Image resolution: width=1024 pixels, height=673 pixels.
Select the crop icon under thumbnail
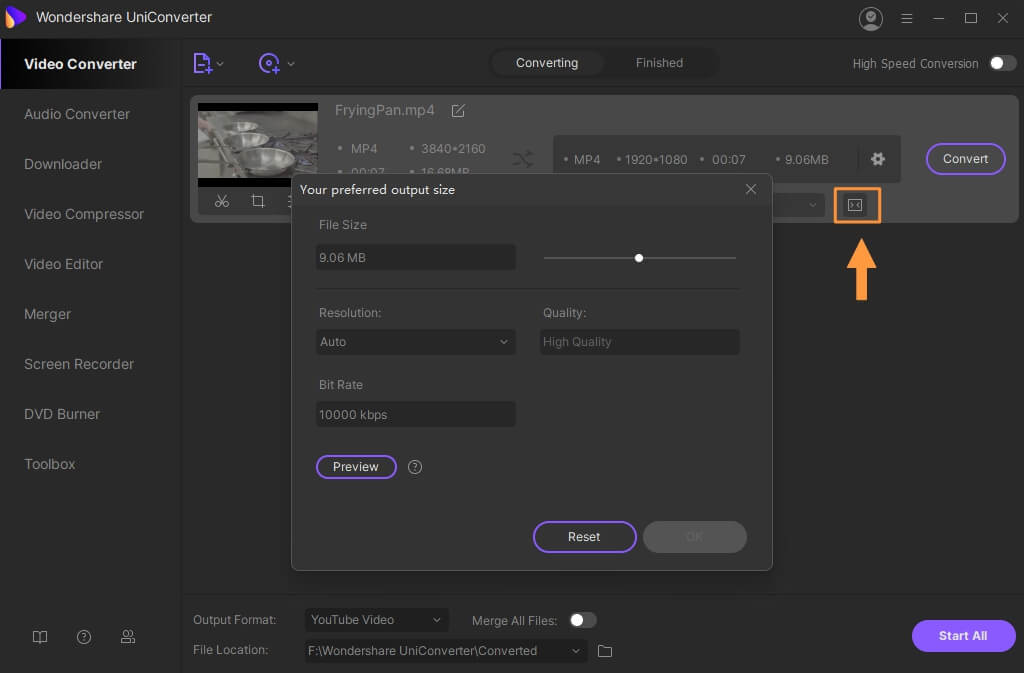tap(258, 201)
